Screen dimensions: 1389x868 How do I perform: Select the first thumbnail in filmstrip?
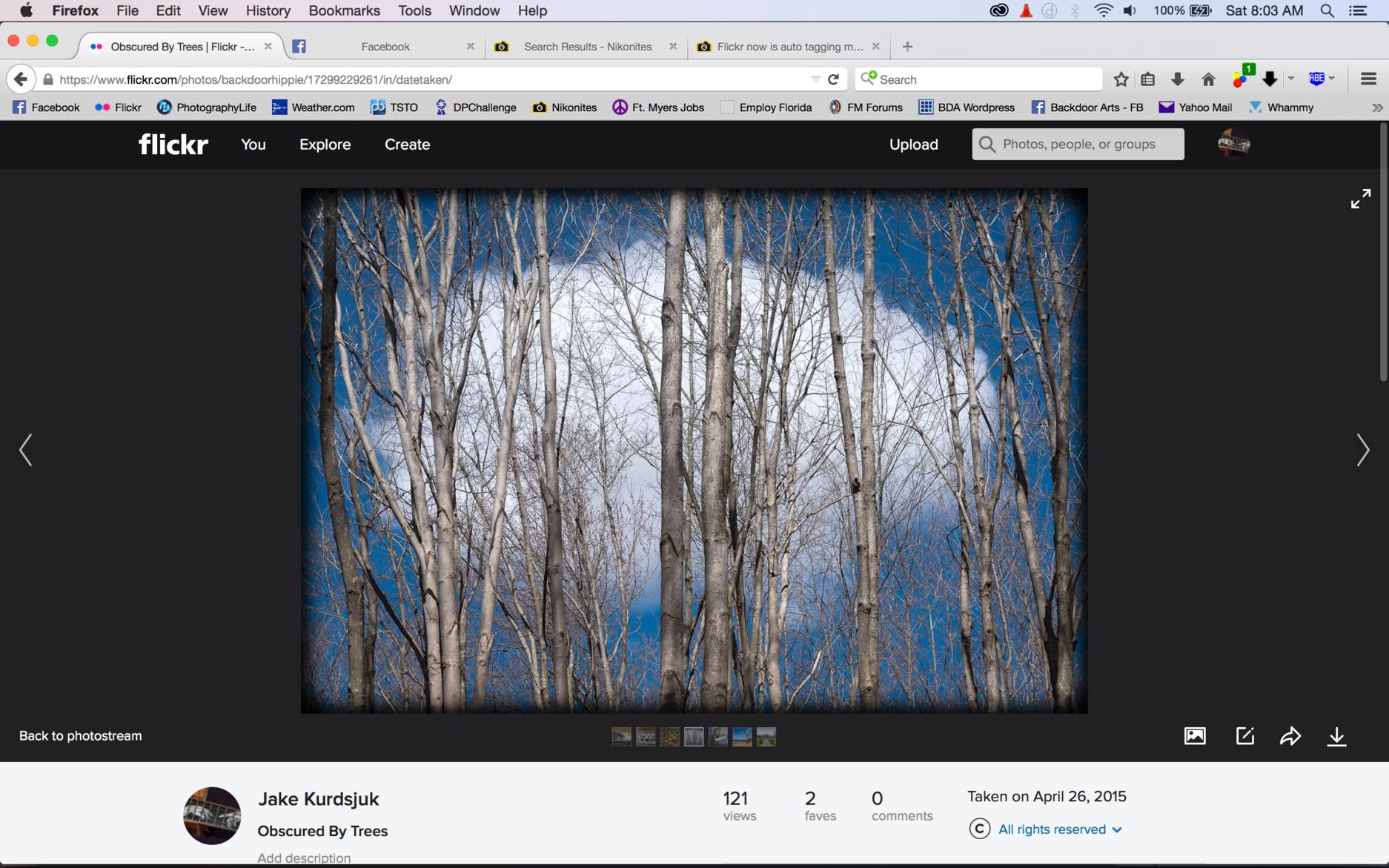coord(621,737)
